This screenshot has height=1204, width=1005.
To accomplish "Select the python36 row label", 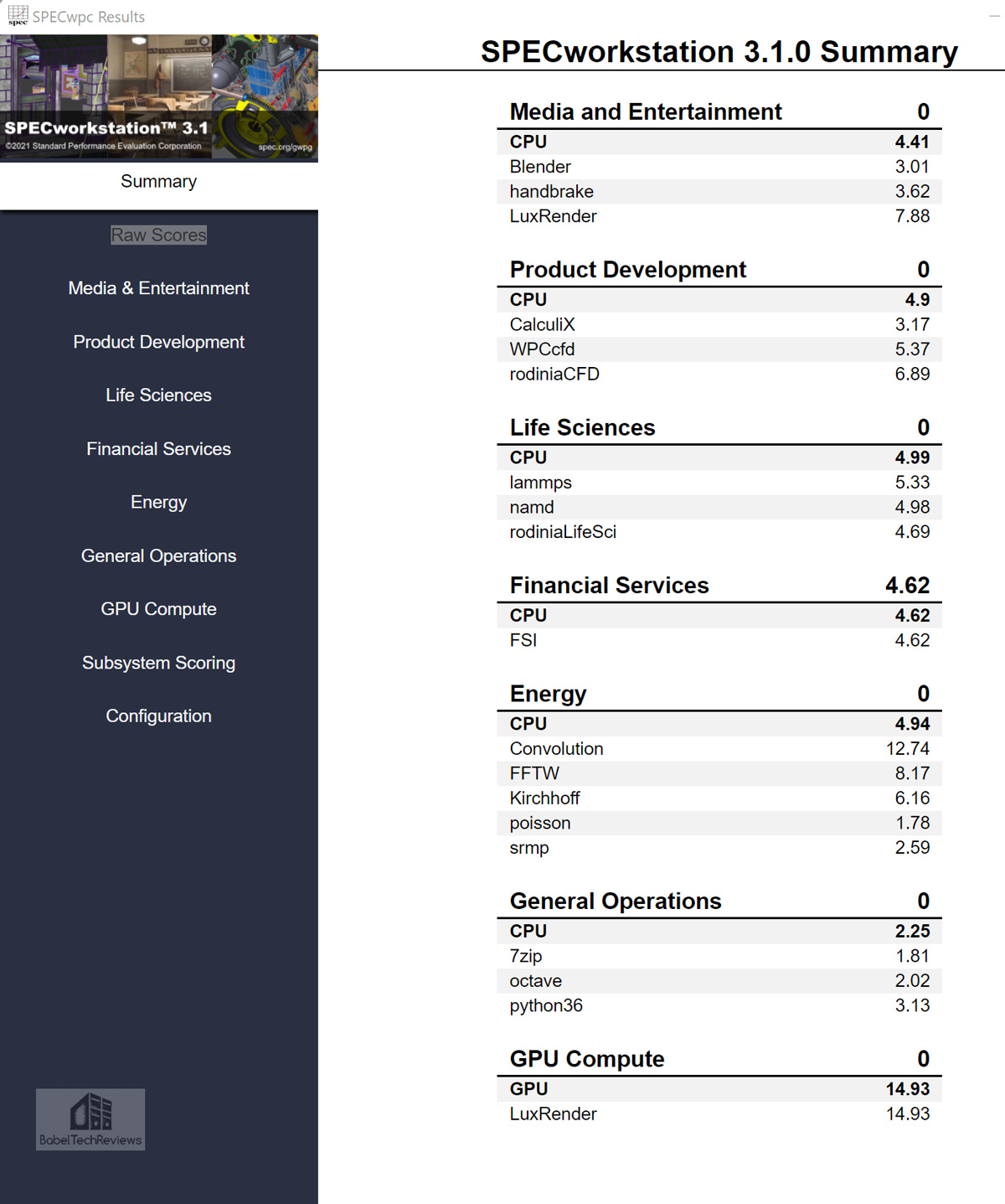I will coord(546,1006).
